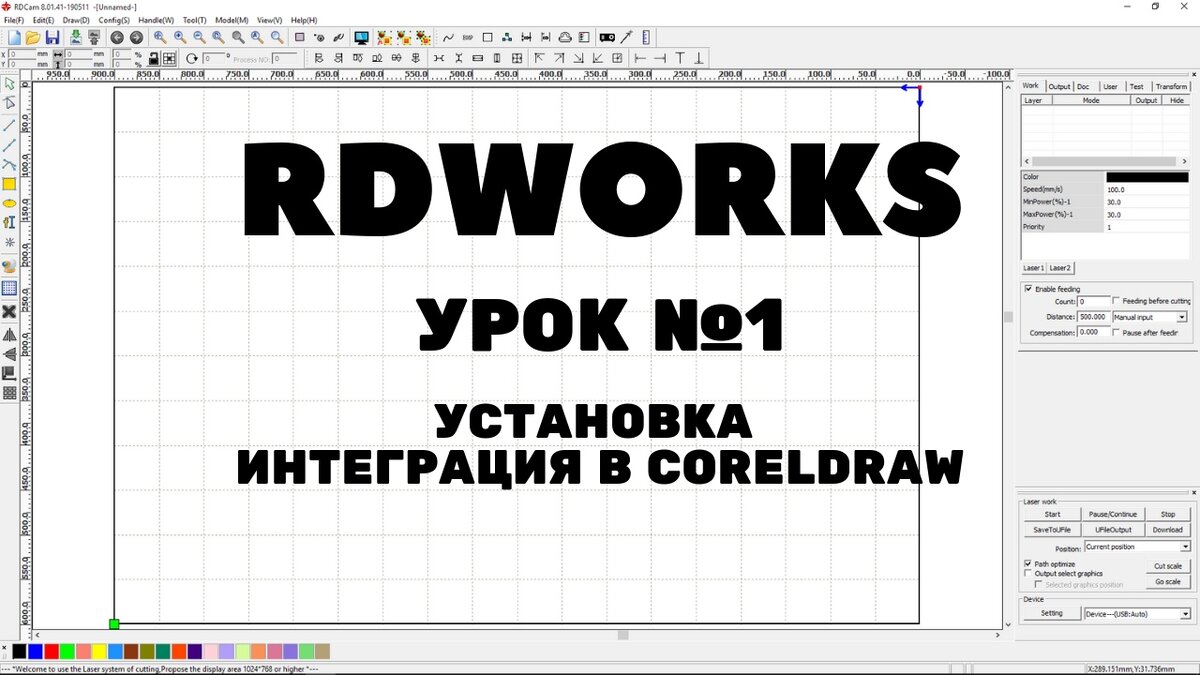Pick the red swatch in the bottom palette
The image size is (1200, 675).
pyautogui.click(x=51, y=651)
